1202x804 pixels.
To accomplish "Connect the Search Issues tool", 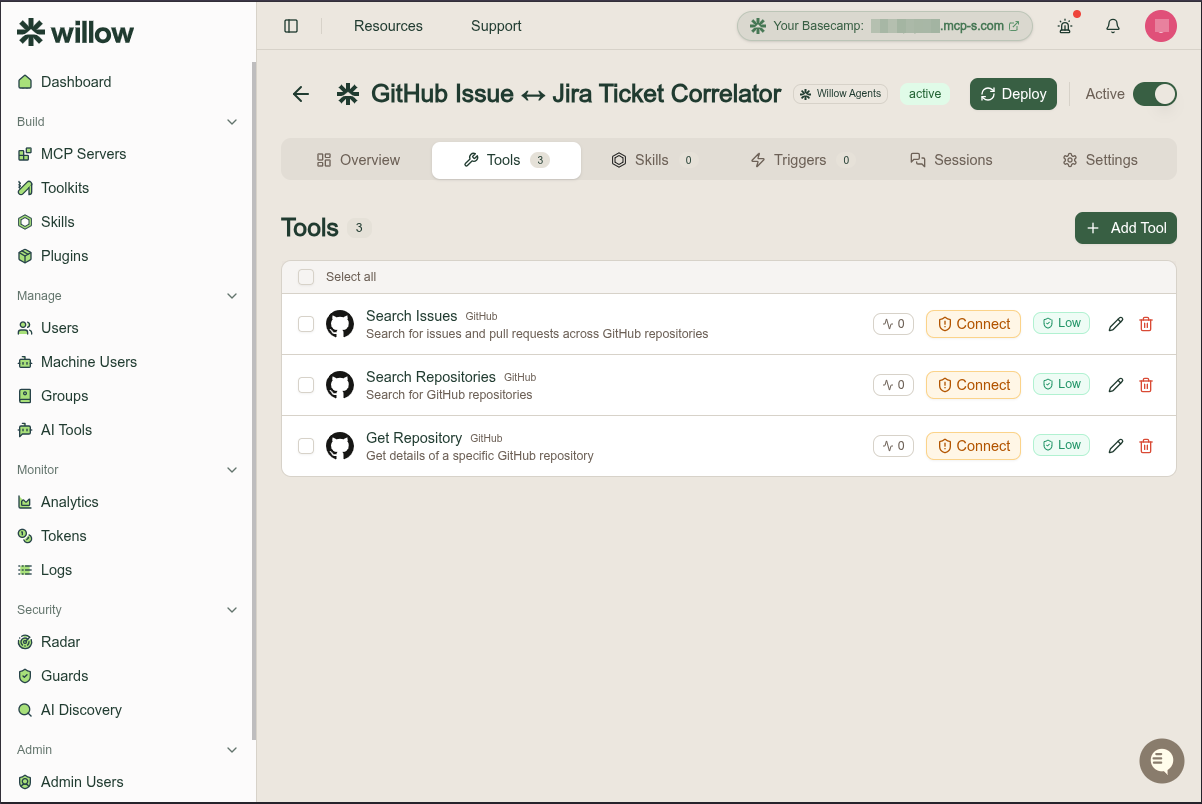I will [973, 324].
